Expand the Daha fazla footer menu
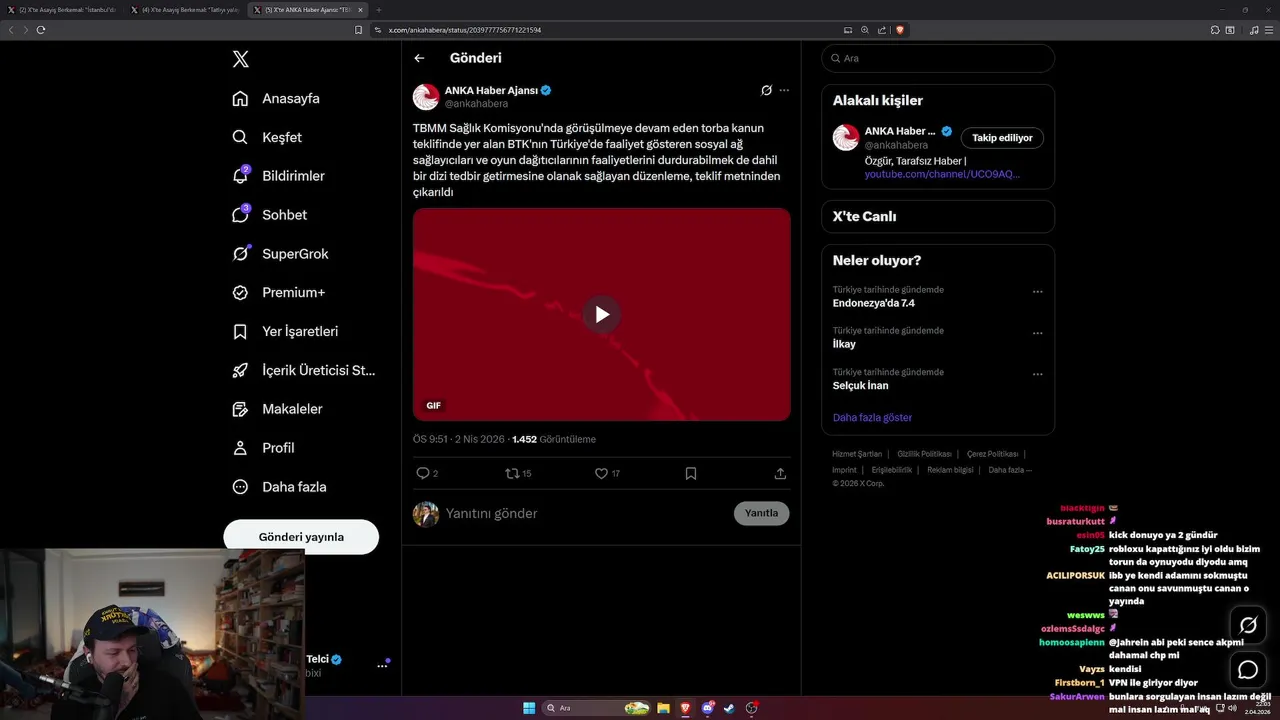 point(1010,470)
